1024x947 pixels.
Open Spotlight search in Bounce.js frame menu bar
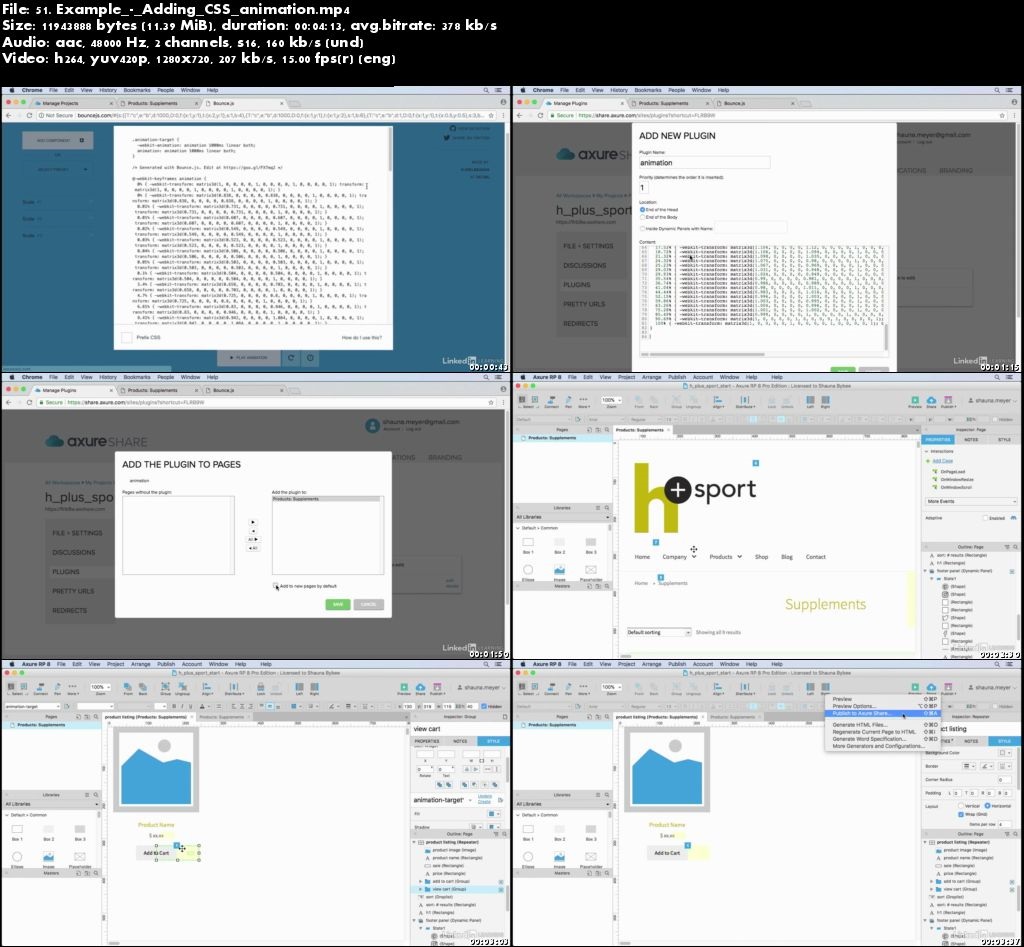pos(486,90)
